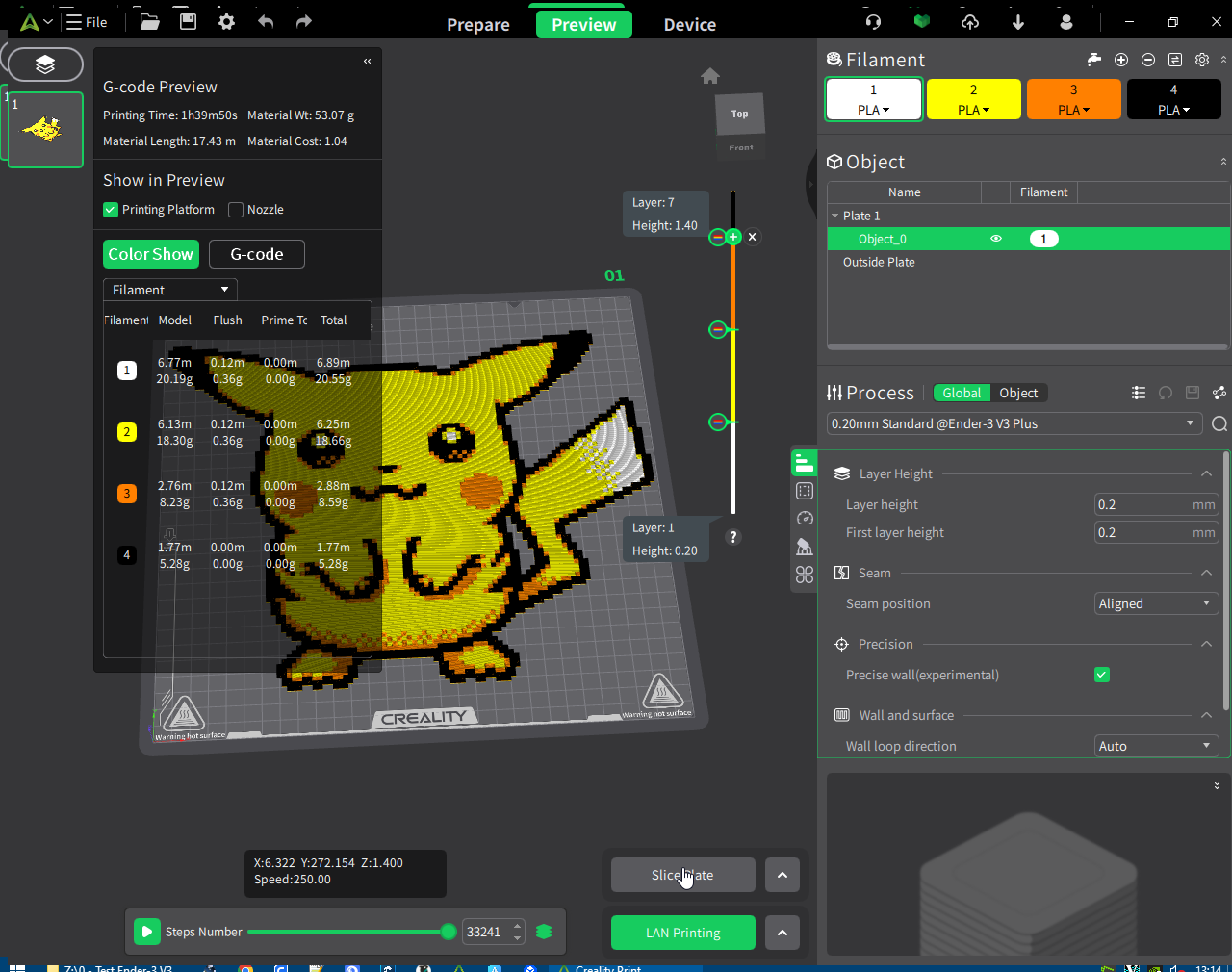Image resolution: width=1232 pixels, height=972 pixels.
Task: Open the process compare presets icon
Action: pos(1219,393)
